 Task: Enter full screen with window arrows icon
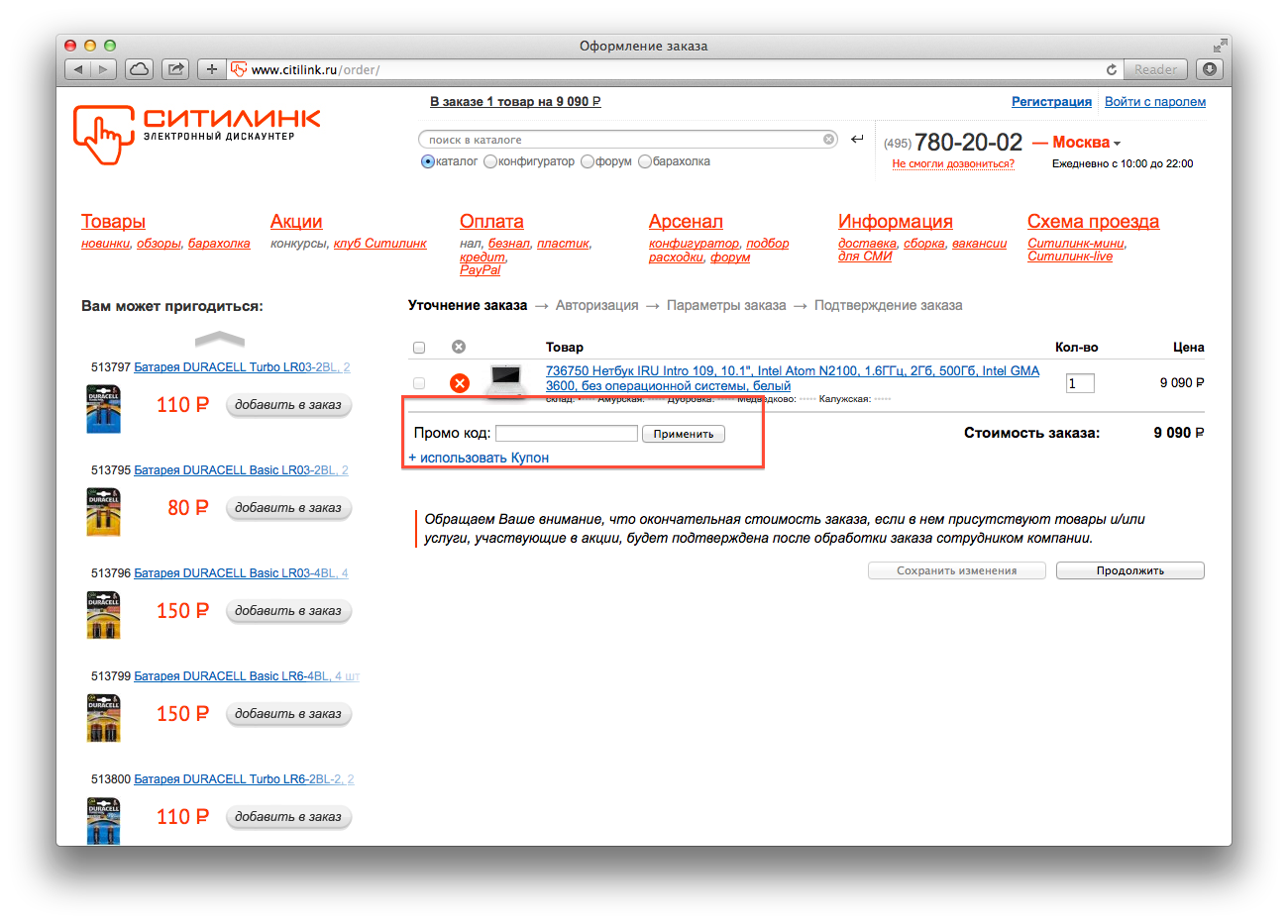click(x=1220, y=46)
